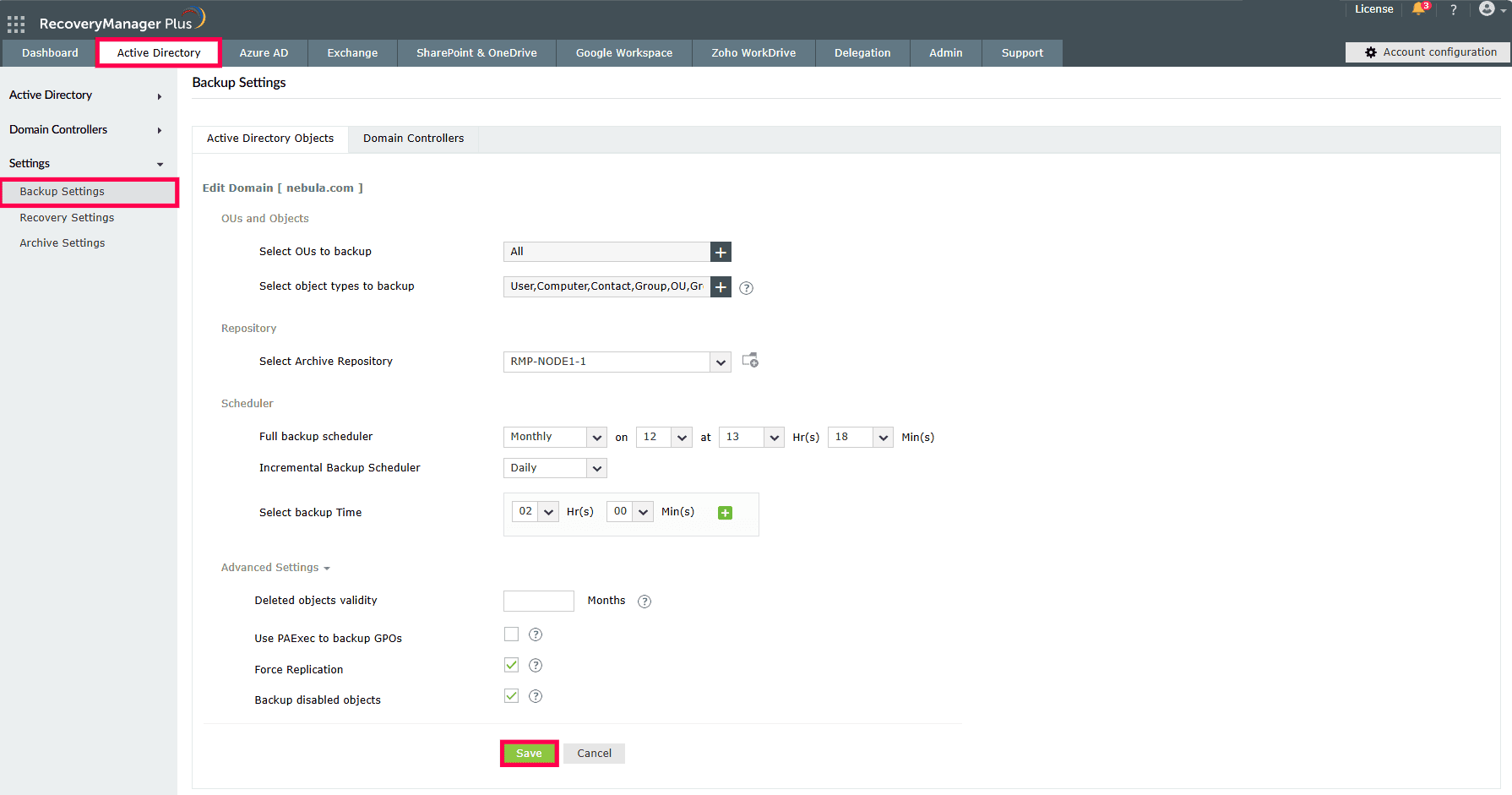Click the Select OUs field showing All
The width and height of the screenshot is (1512, 795).
[x=606, y=252]
